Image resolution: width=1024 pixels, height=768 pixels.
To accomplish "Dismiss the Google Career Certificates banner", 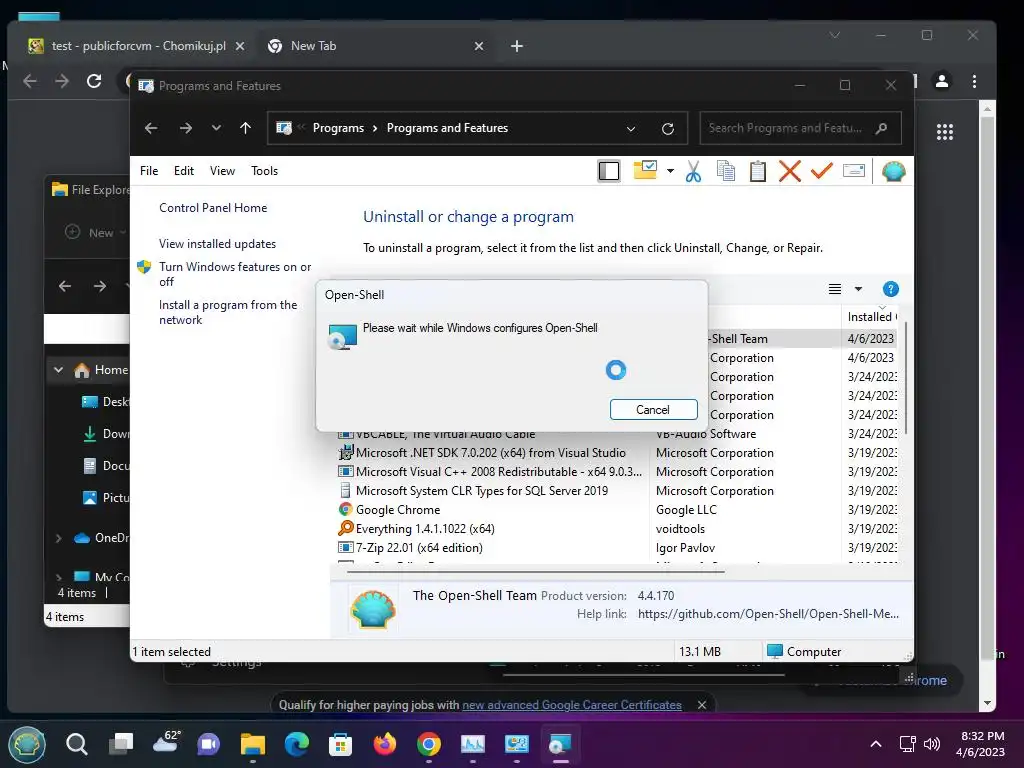I will pos(702,705).
